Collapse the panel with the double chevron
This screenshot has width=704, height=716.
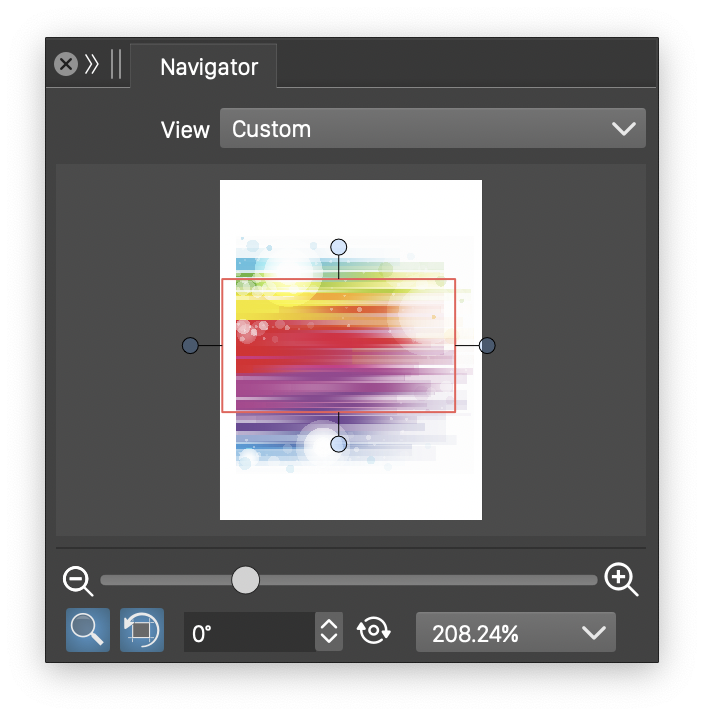92,65
